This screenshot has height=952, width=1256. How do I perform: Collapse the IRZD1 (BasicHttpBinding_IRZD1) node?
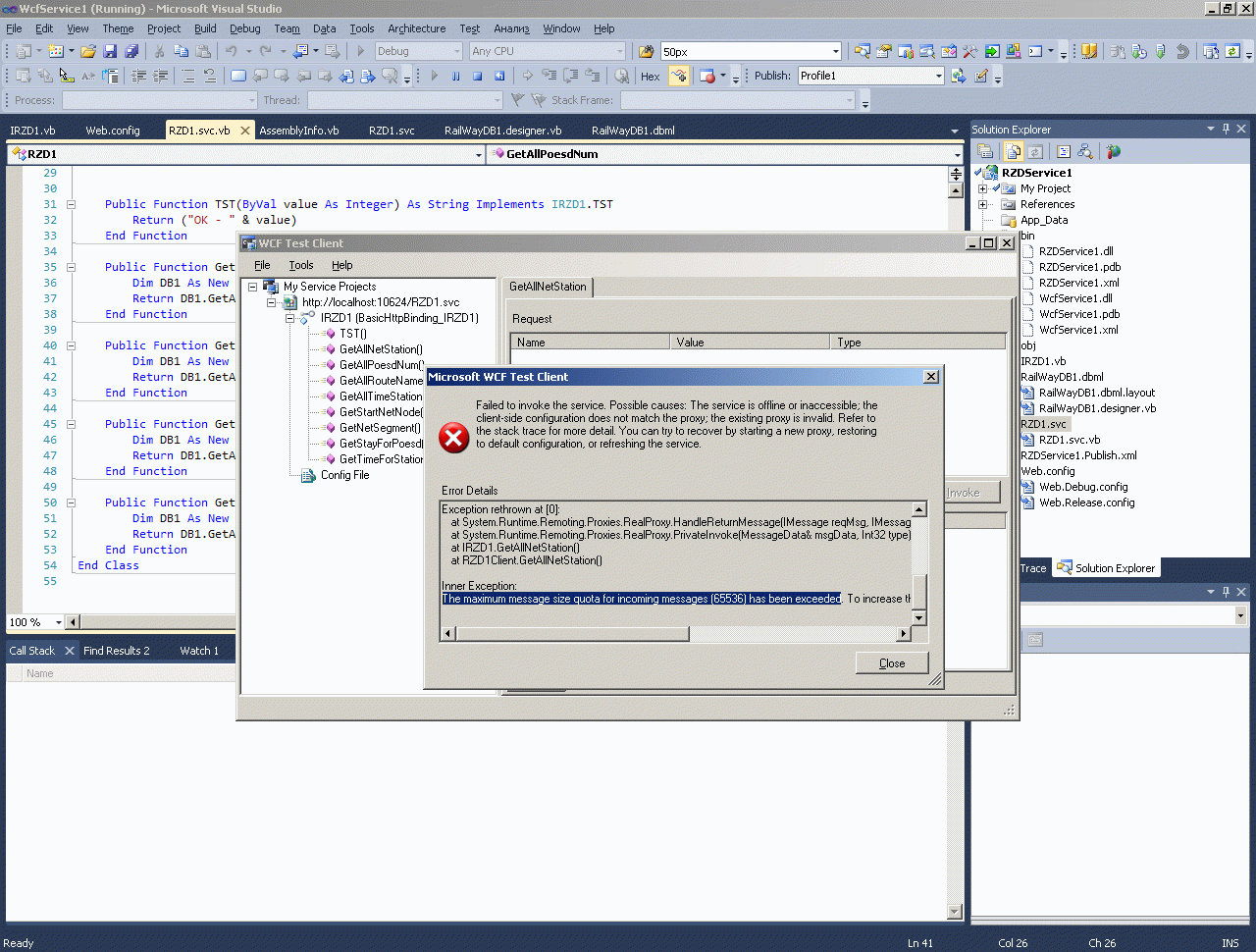point(289,318)
